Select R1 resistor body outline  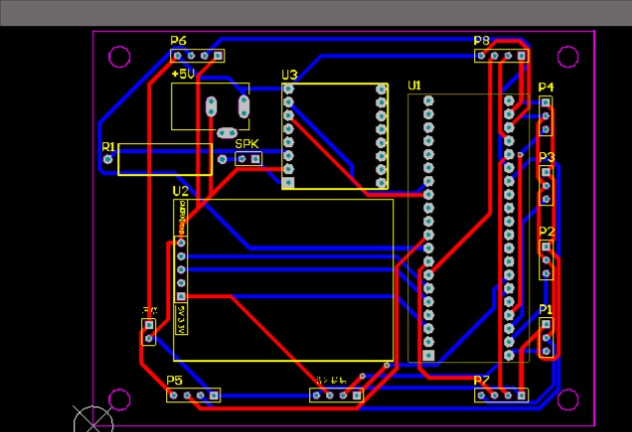[165, 159]
